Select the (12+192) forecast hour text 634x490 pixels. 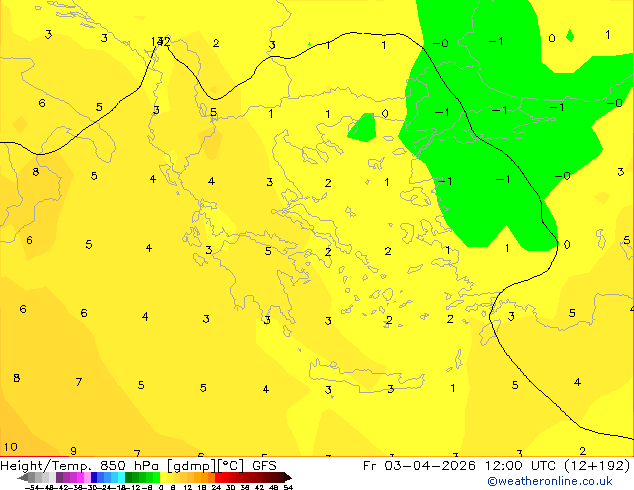pyautogui.click(x=597, y=466)
